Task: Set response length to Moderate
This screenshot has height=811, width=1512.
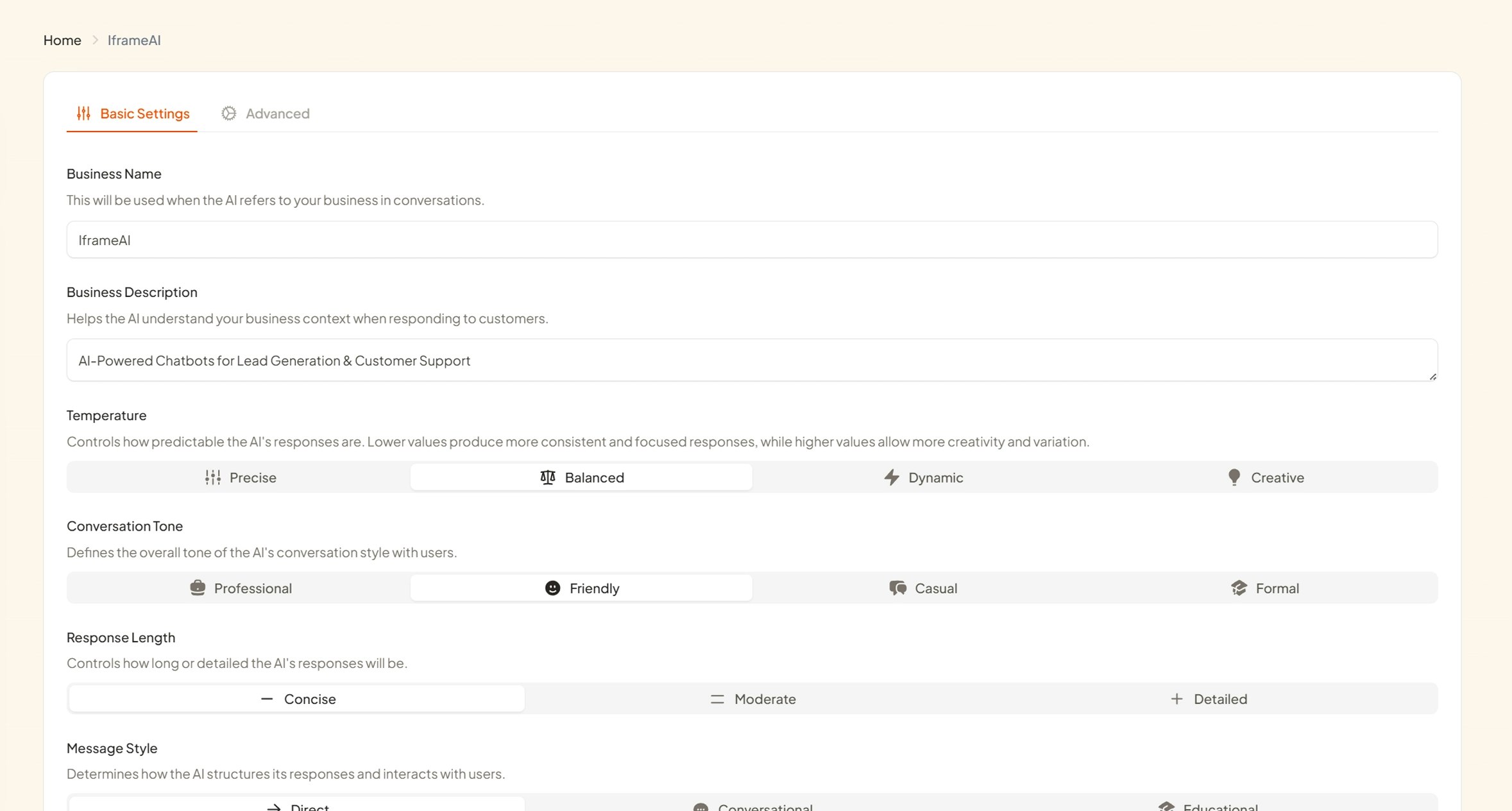Action: (753, 699)
